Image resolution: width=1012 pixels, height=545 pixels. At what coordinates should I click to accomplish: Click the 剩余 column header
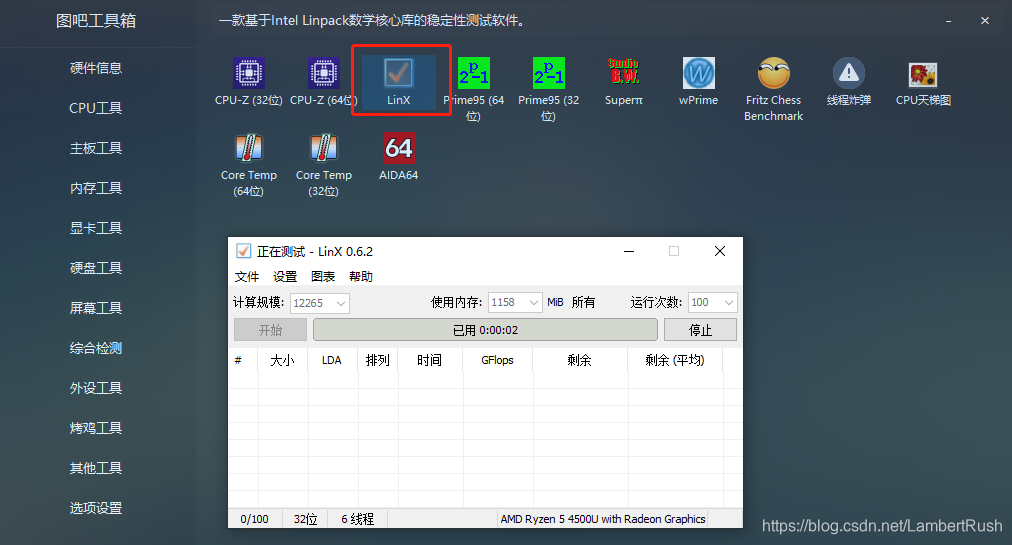(x=580, y=360)
